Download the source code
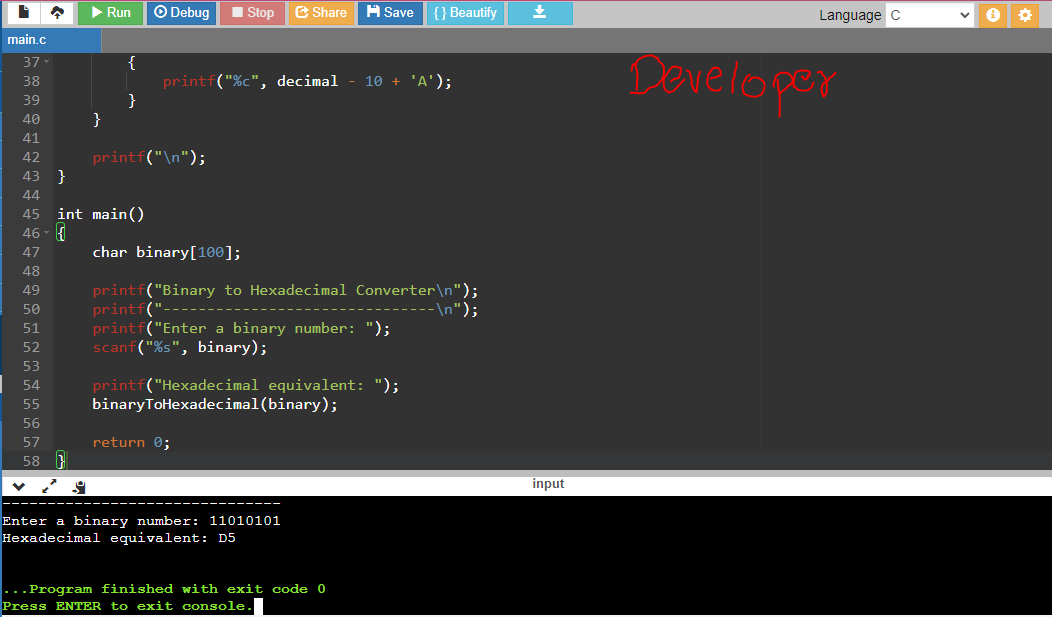Viewport: 1052px width, 617px height. [540, 13]
